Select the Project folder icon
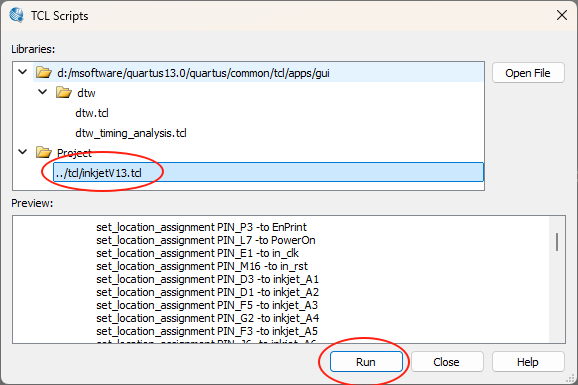 pyautogui.click(x=44, y=152)
